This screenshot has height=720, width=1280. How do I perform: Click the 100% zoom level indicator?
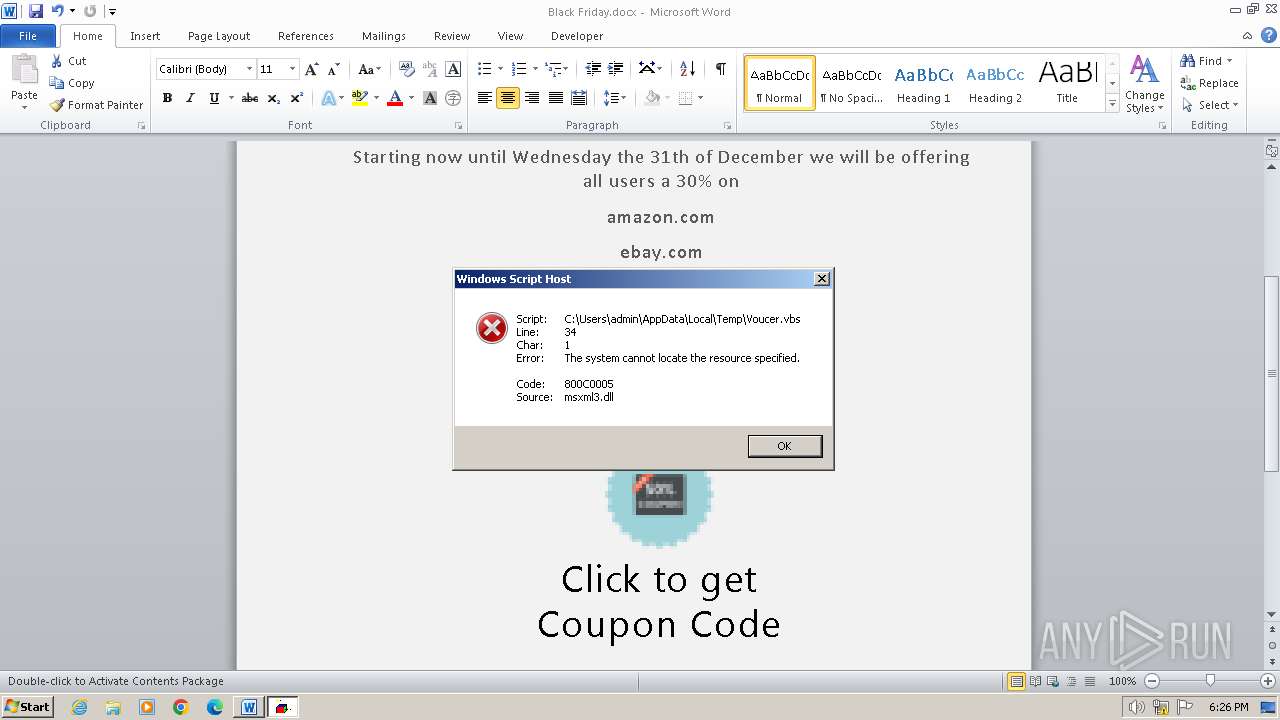(x=1122, y=681)
